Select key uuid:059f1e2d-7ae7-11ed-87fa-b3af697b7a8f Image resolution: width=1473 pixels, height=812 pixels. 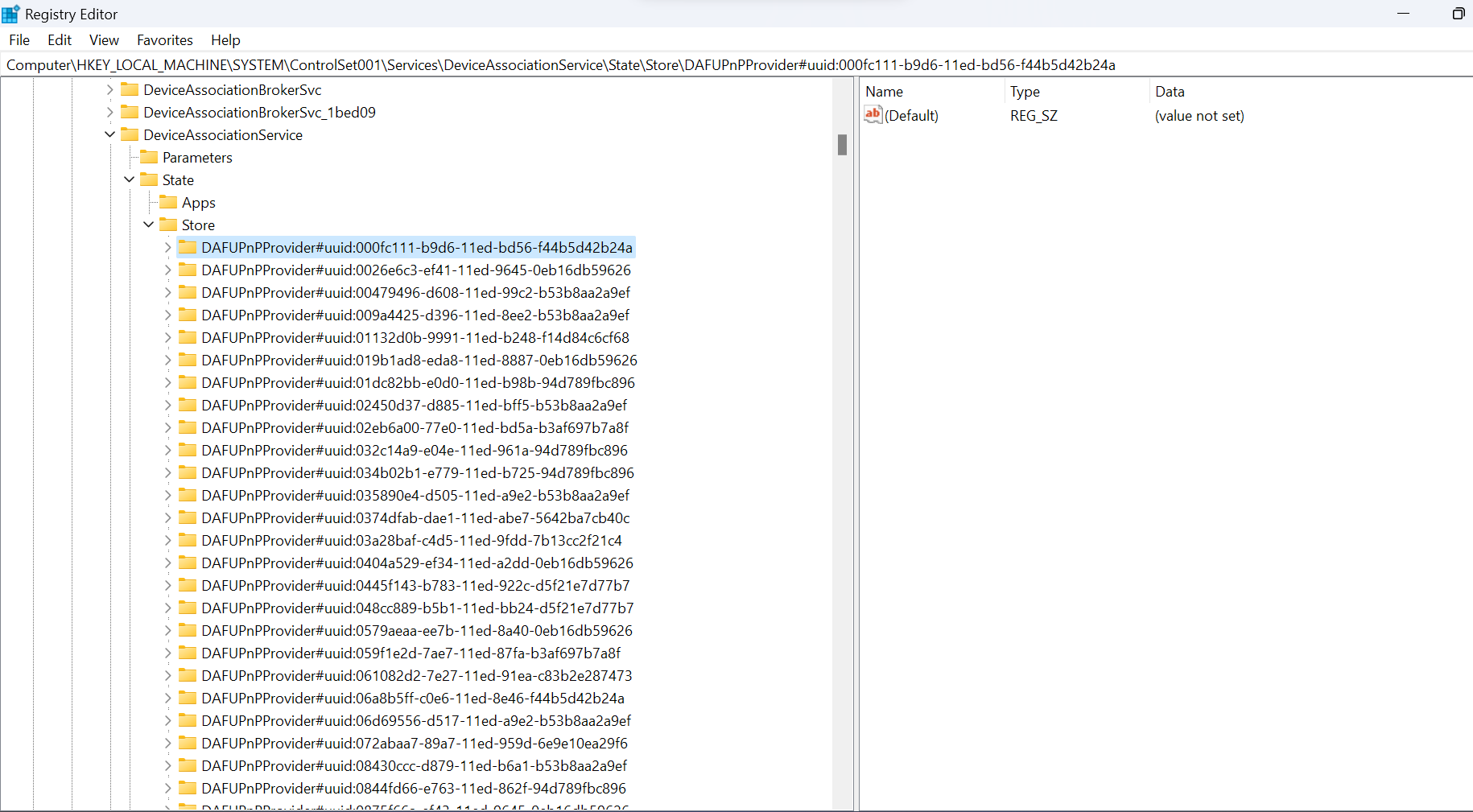pos(411,653)
